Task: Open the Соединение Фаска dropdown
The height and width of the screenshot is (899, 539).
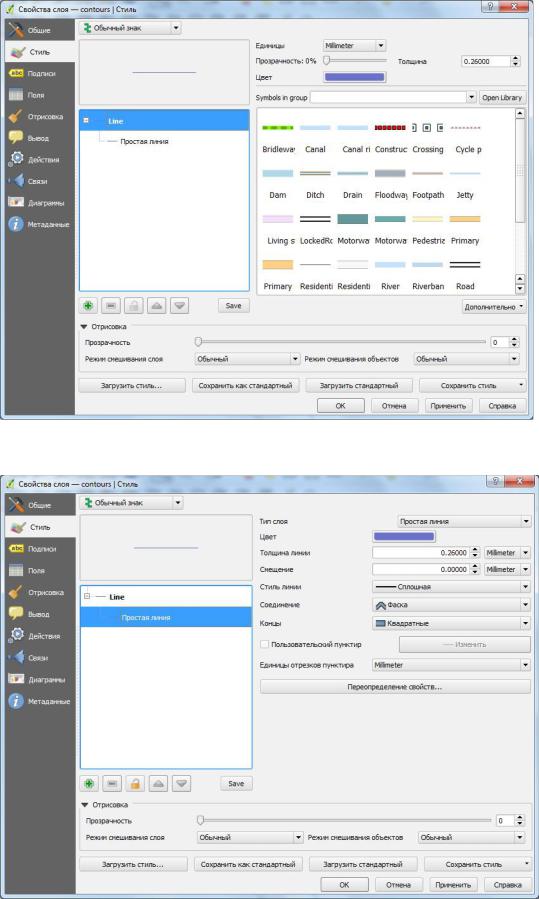Action: click(x=452, y=605)
